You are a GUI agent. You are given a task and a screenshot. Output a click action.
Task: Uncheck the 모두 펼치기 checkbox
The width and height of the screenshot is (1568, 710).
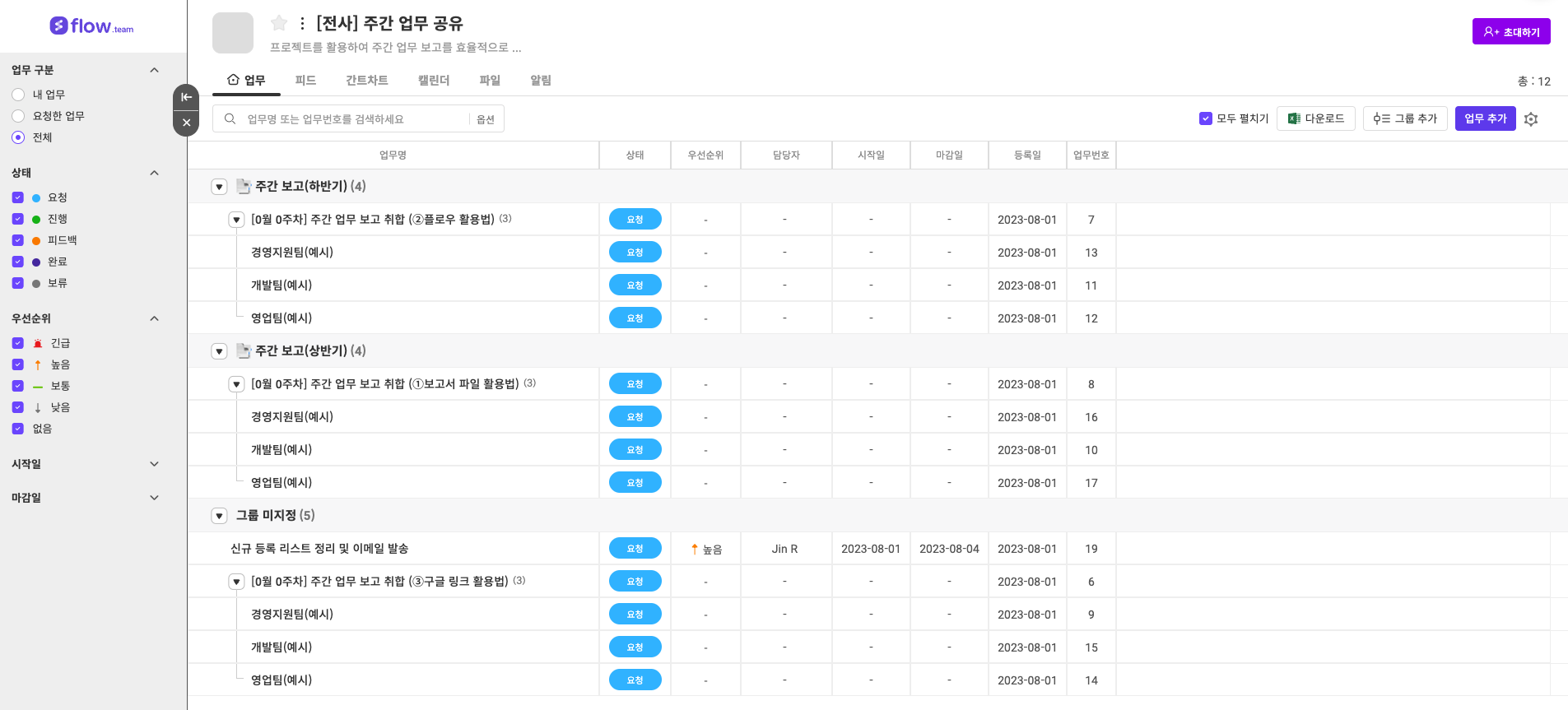click(1206, 118)
